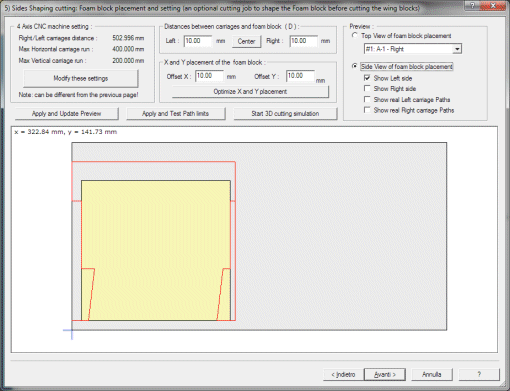Start 3D cutting simulation
The image size is (510, 391).
(x=285, y=114)
